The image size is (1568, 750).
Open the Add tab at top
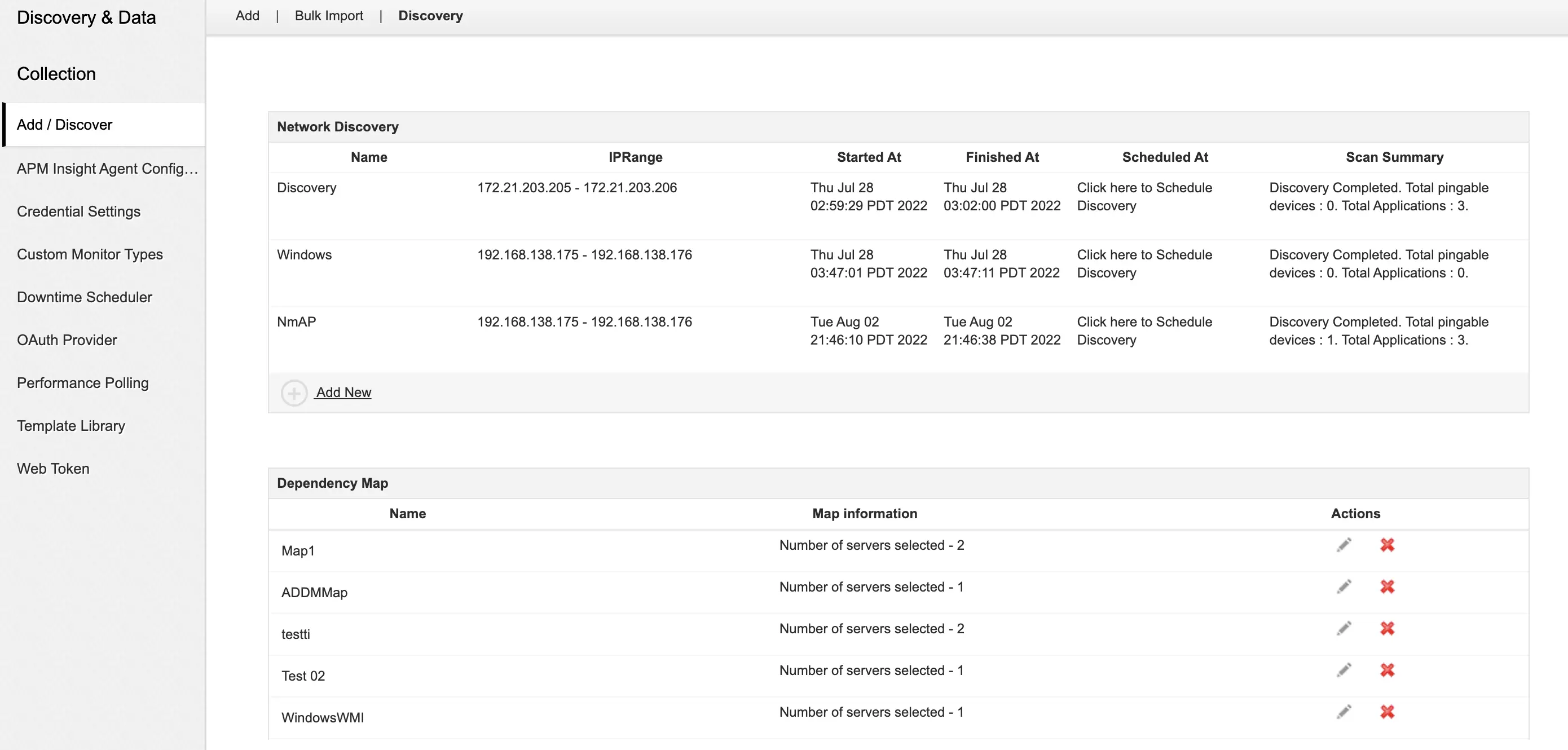click(x=247, y=16)
